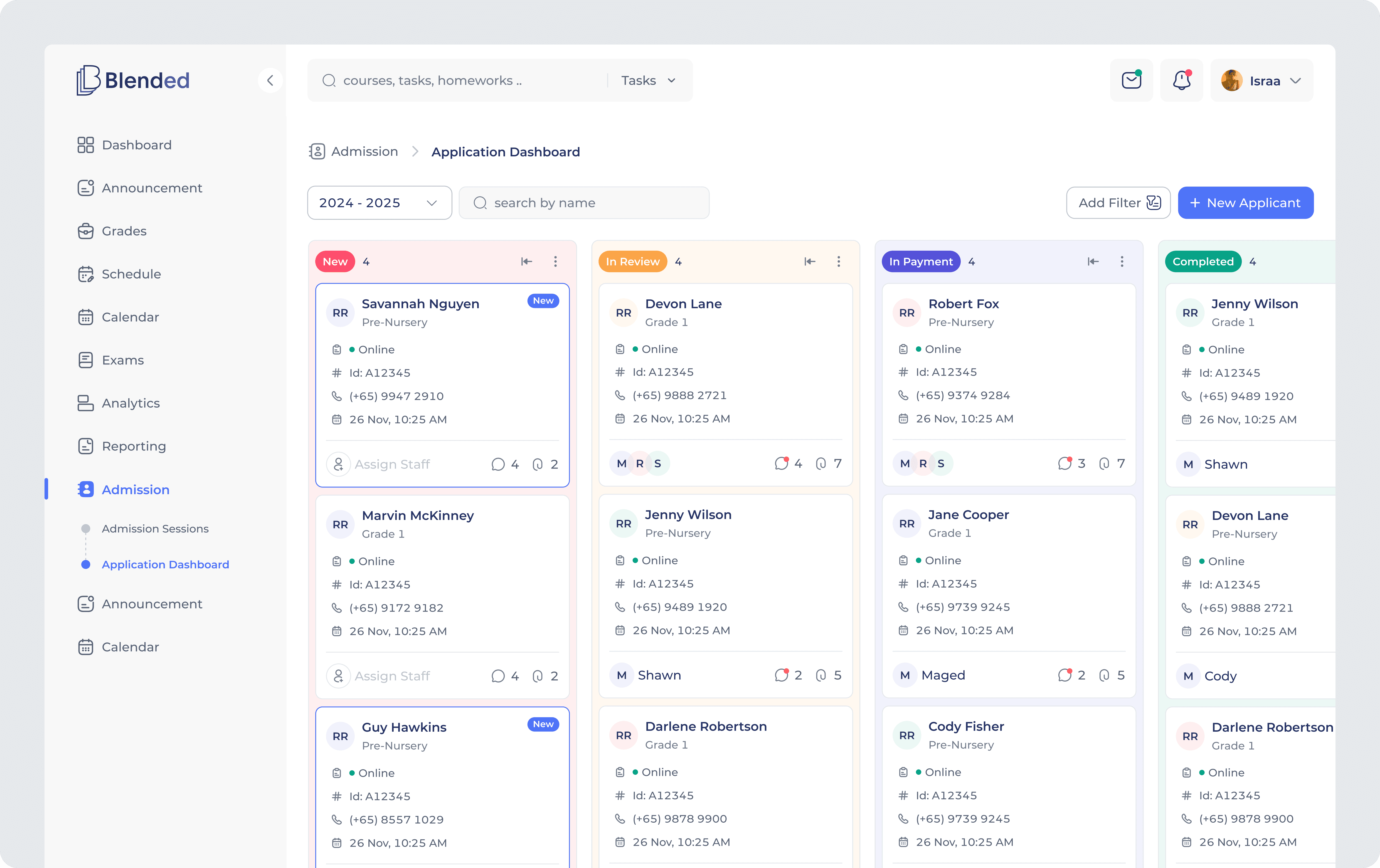
Task: Toggle the Admission Sessions item
Action: tap(85, 528)
